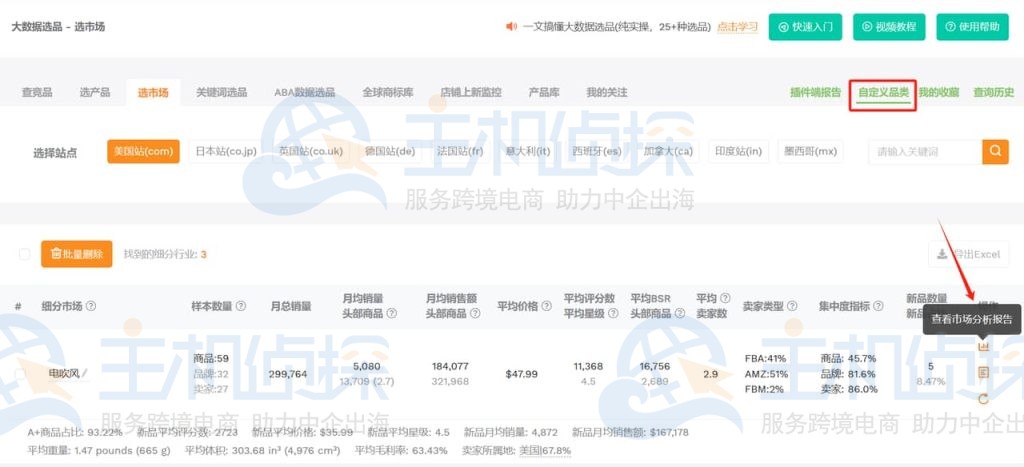Open 关键词选品 tab

click(221, 93)
